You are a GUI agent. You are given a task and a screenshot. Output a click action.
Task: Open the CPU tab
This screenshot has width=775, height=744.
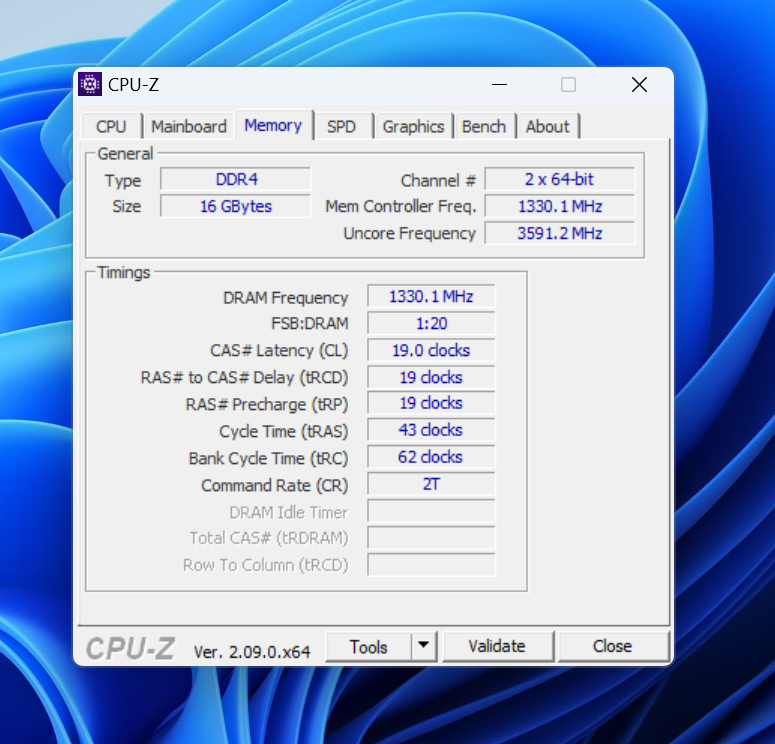(x=111, y=127)
